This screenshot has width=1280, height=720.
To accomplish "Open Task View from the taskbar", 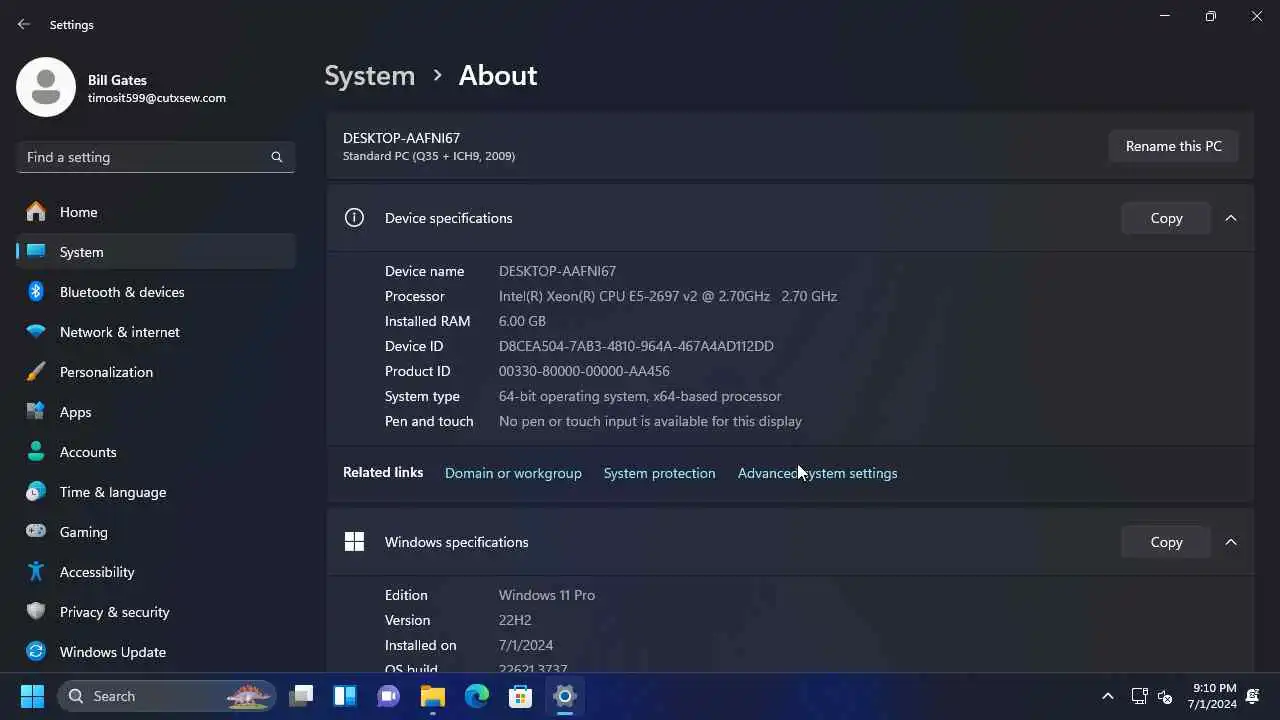I will [x=301, y=696].
